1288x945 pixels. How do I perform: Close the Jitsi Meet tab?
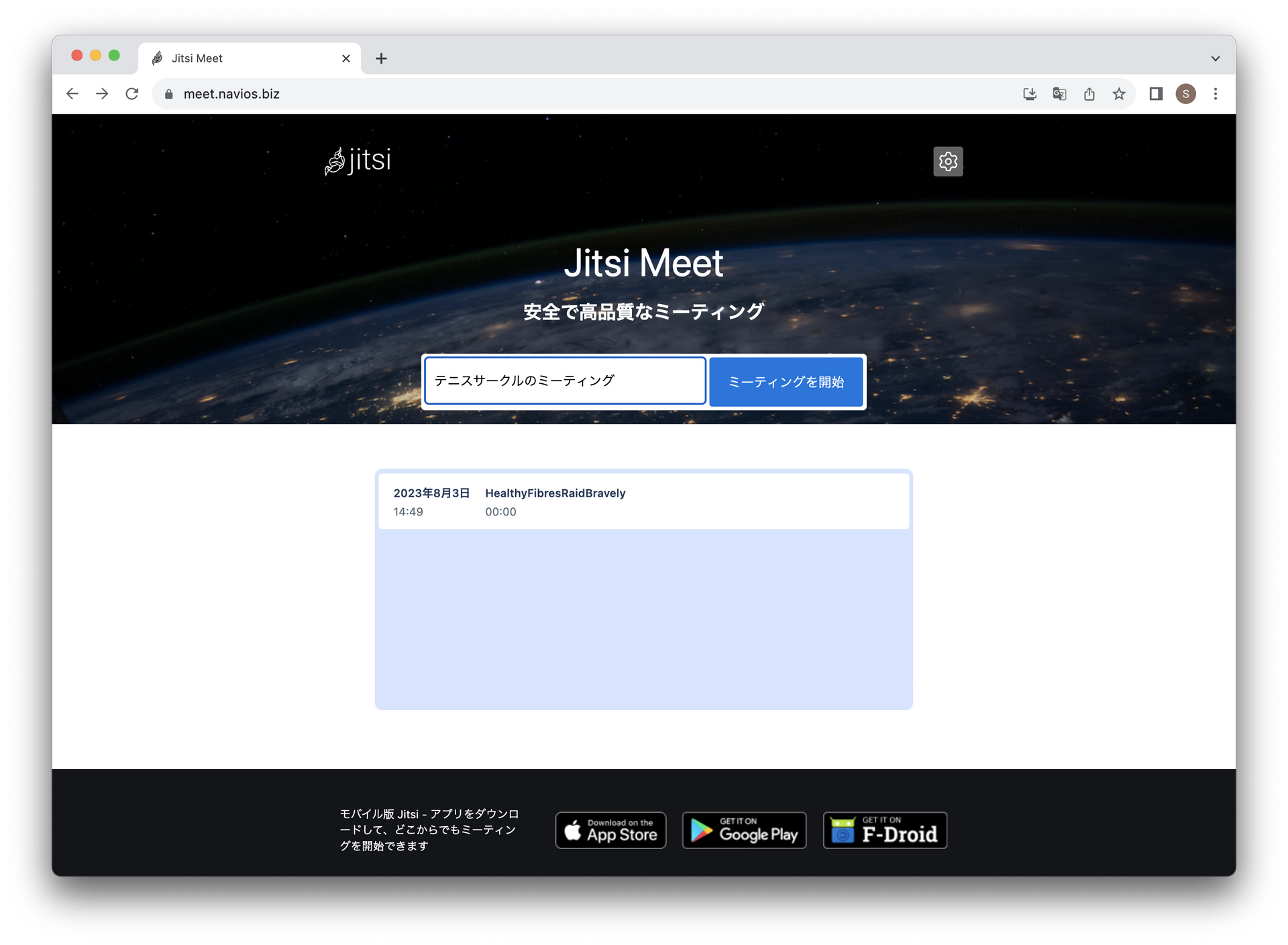click(346, 58)
